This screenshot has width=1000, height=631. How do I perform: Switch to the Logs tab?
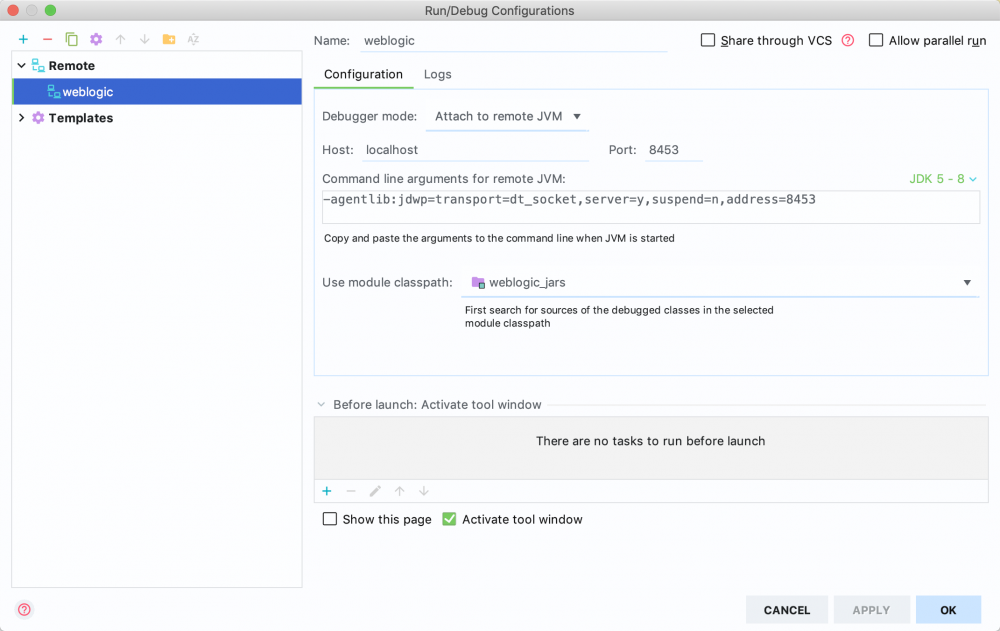(x=437, y=74)
